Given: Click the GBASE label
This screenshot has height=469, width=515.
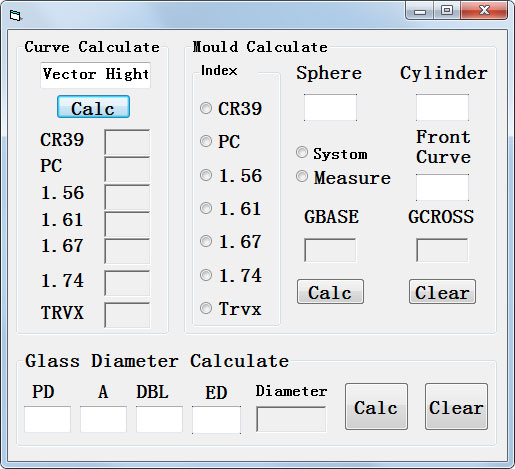Looking at the screenshot, I should point(331,216).
